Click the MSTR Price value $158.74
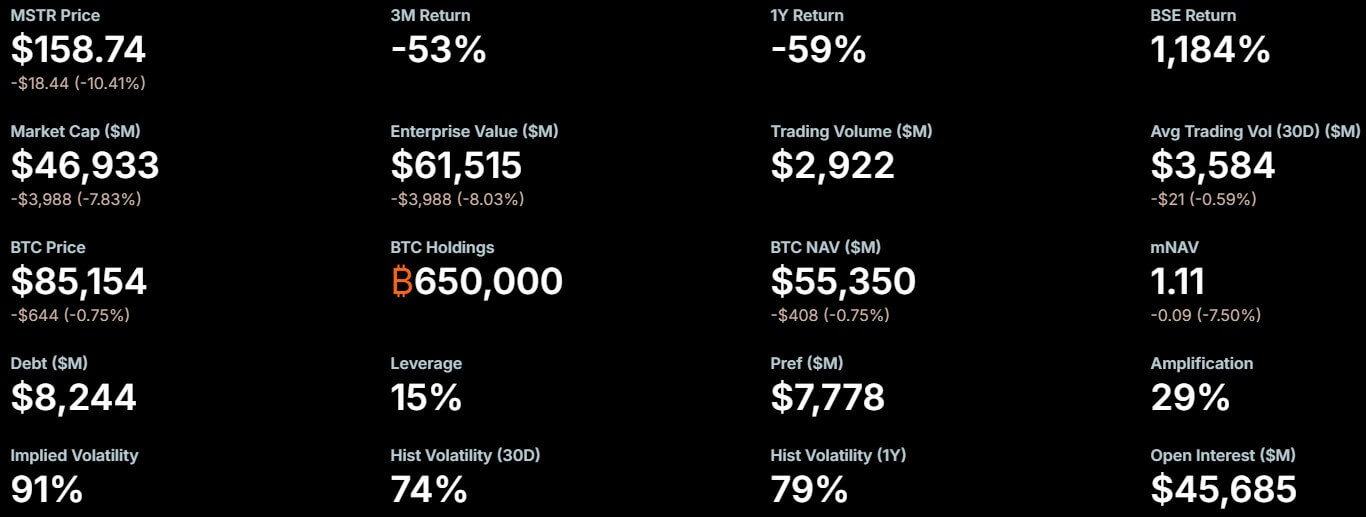 (78, 50)
